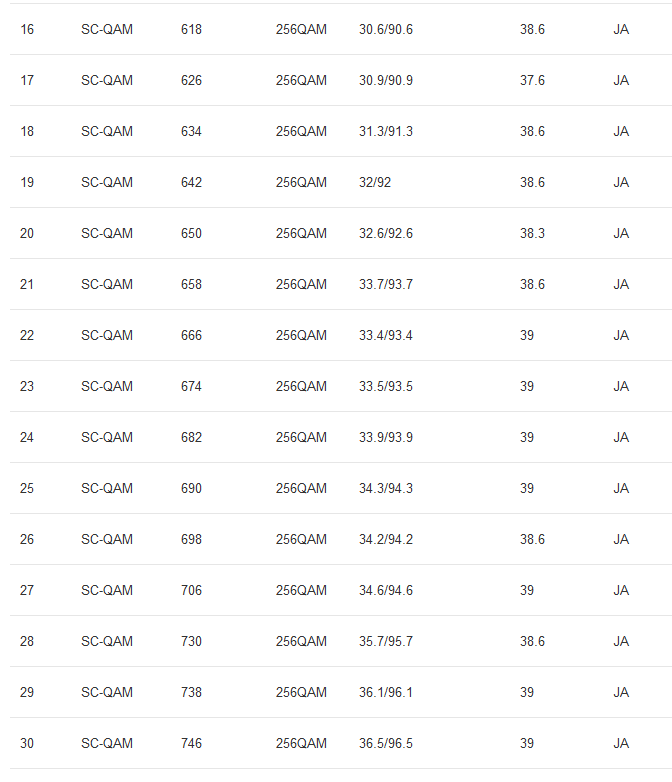The image size is (672, 782).
Task: Click channel number 20
Action: point(27,234)
